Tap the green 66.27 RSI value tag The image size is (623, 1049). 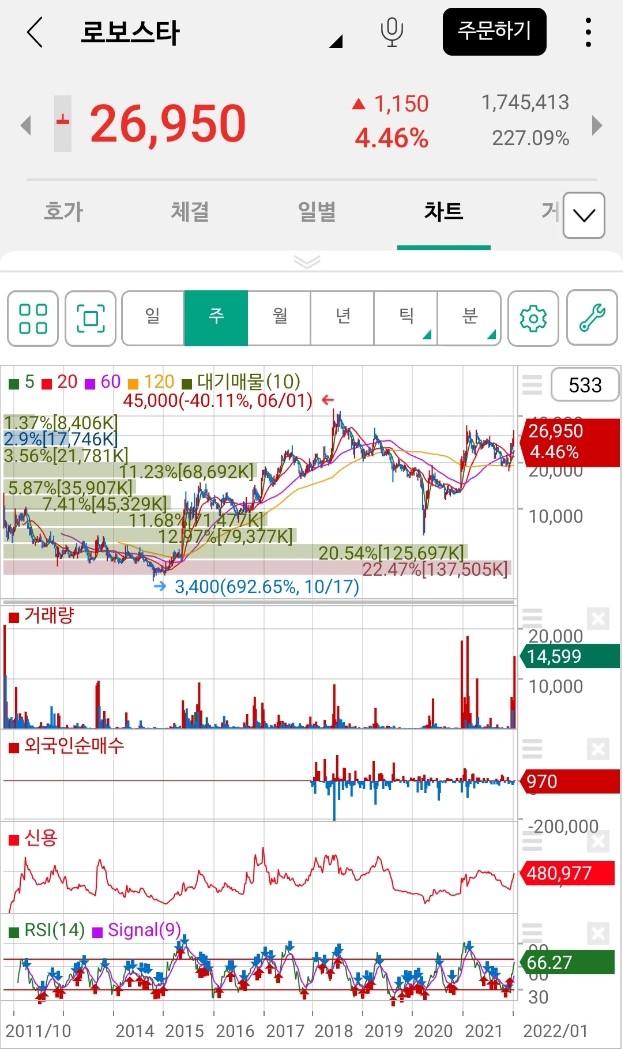567,962
